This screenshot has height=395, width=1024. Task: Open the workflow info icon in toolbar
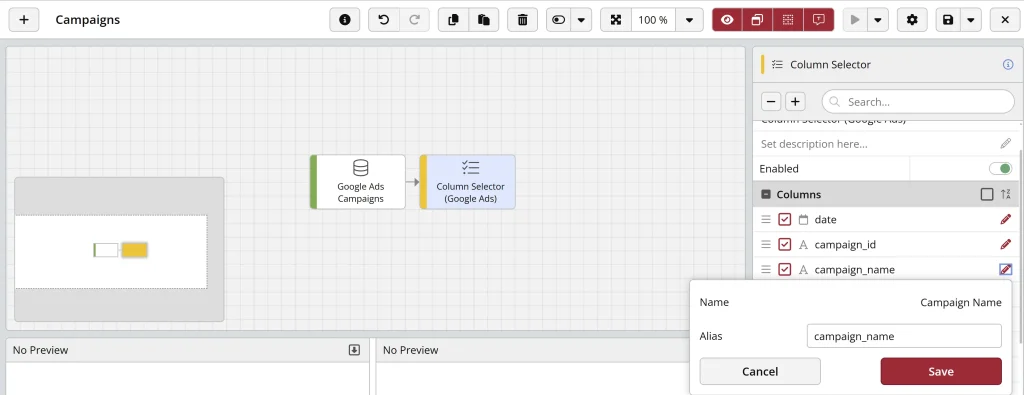click(x=345, y=20)
